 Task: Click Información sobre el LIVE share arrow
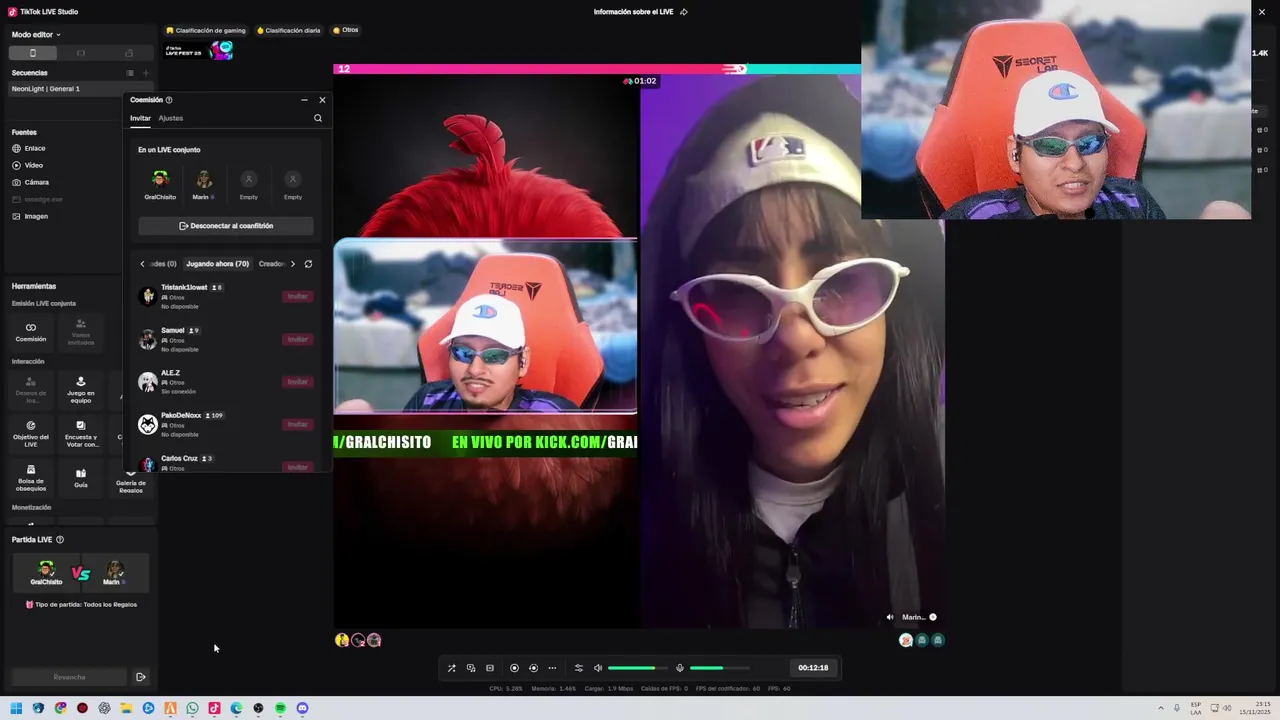pos(684,12)
